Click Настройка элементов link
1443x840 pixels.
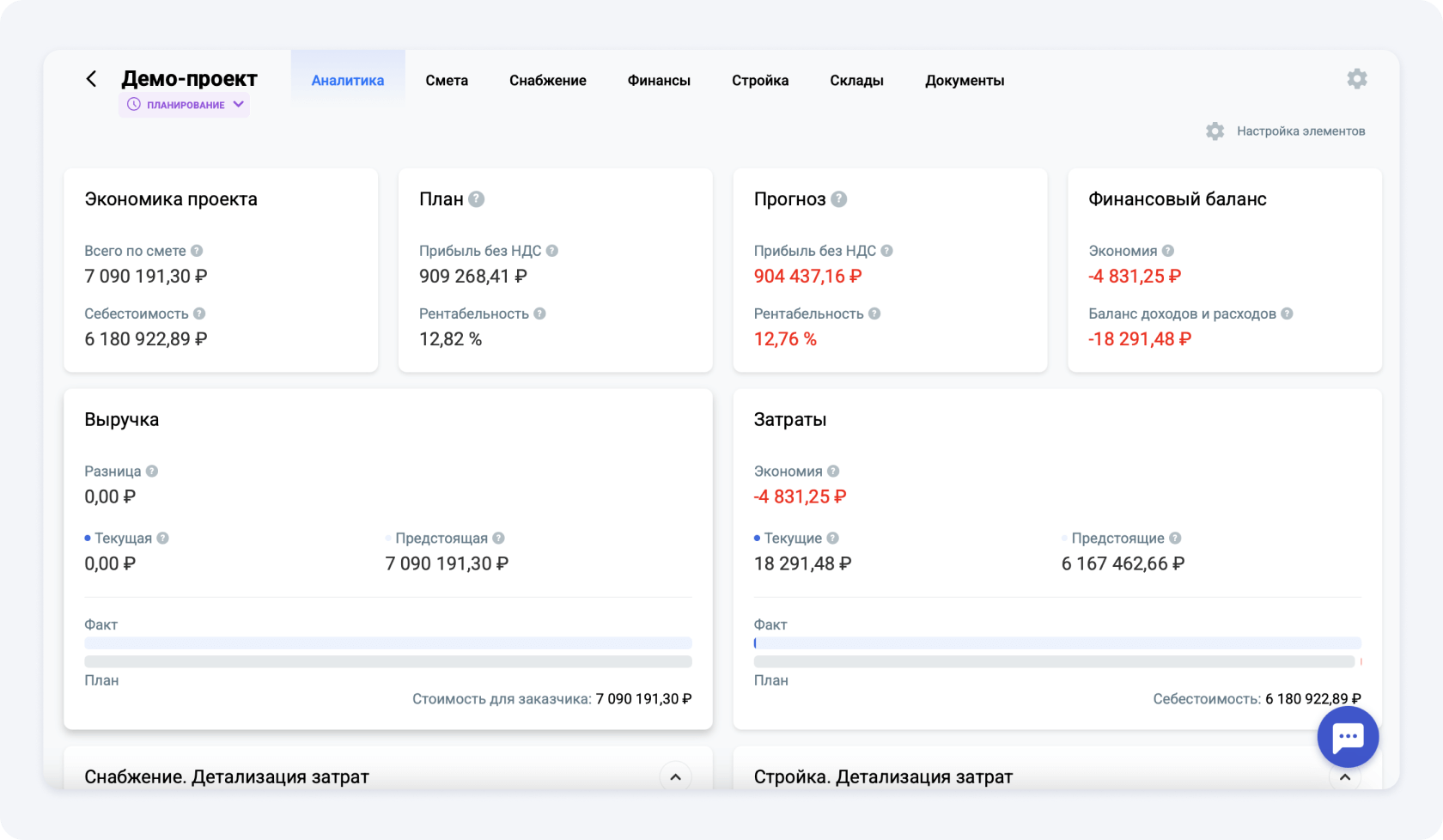pos(1300,131)
